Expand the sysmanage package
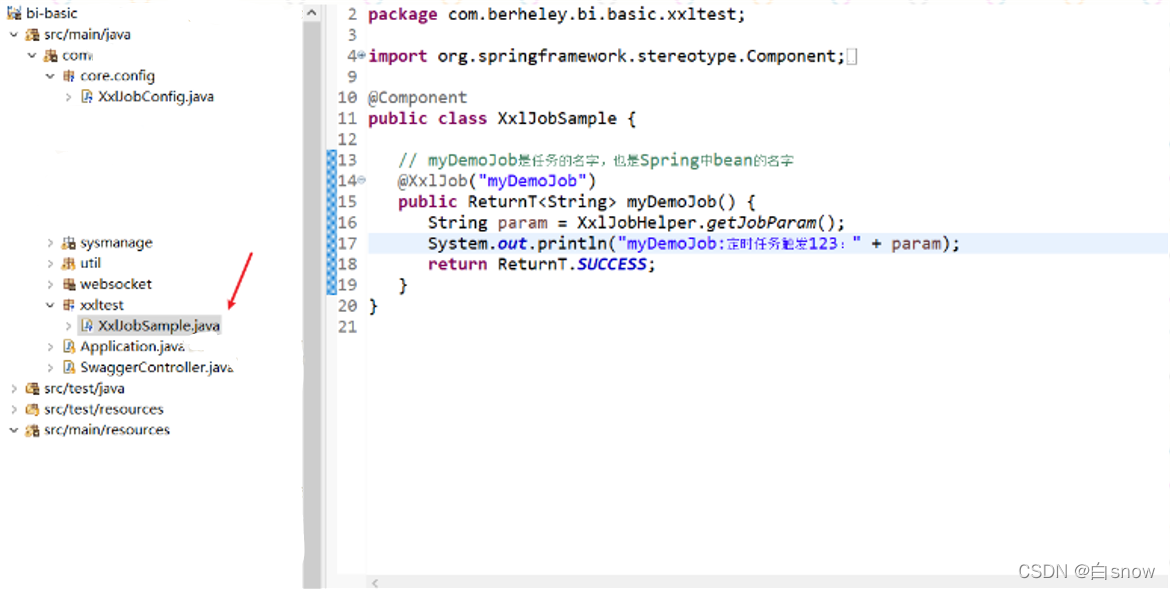 50,243
